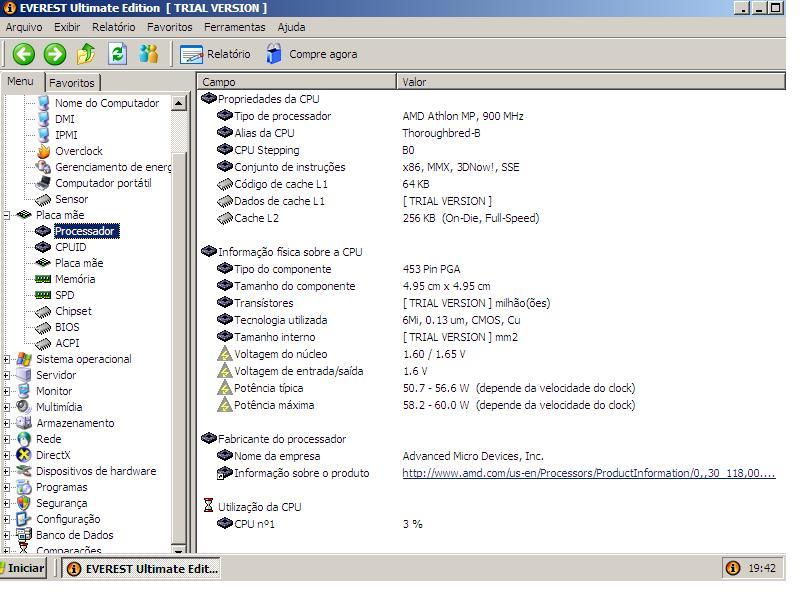
Task: Open the Ferramentas menu
Action: 235,27
